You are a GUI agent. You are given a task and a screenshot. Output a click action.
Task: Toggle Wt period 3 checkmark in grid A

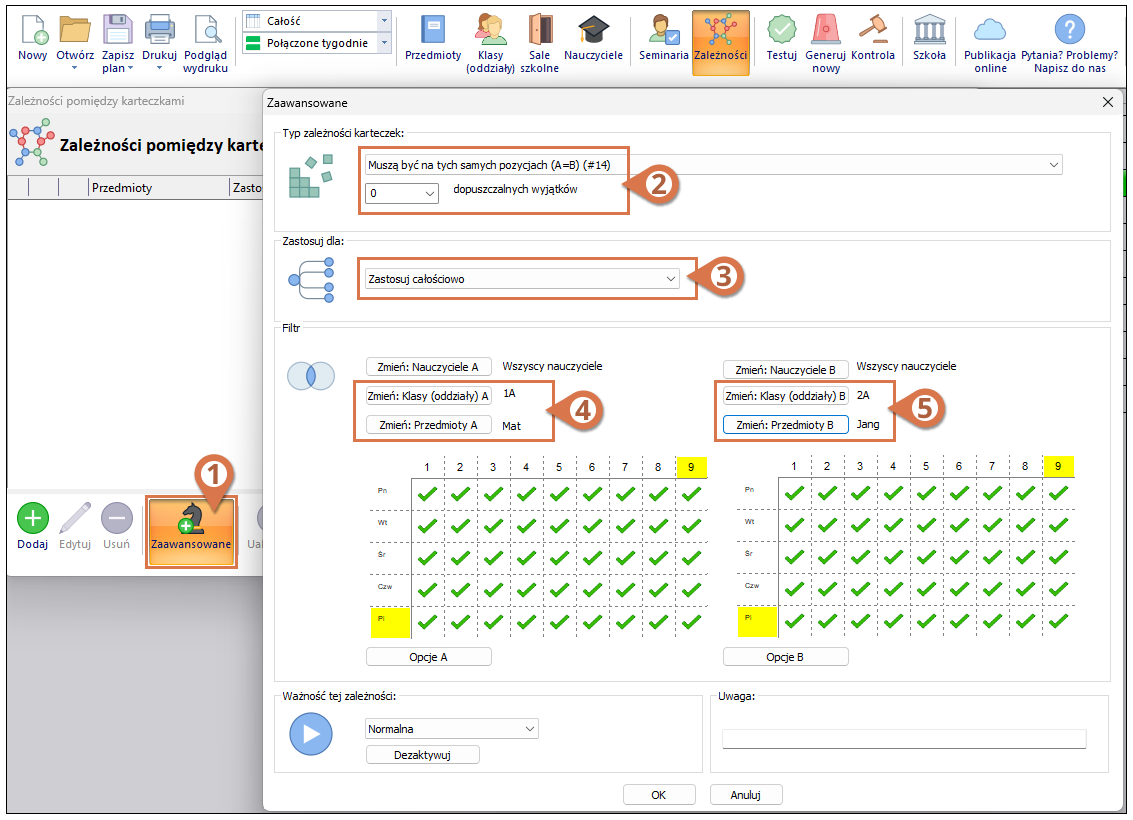point(494,525)
